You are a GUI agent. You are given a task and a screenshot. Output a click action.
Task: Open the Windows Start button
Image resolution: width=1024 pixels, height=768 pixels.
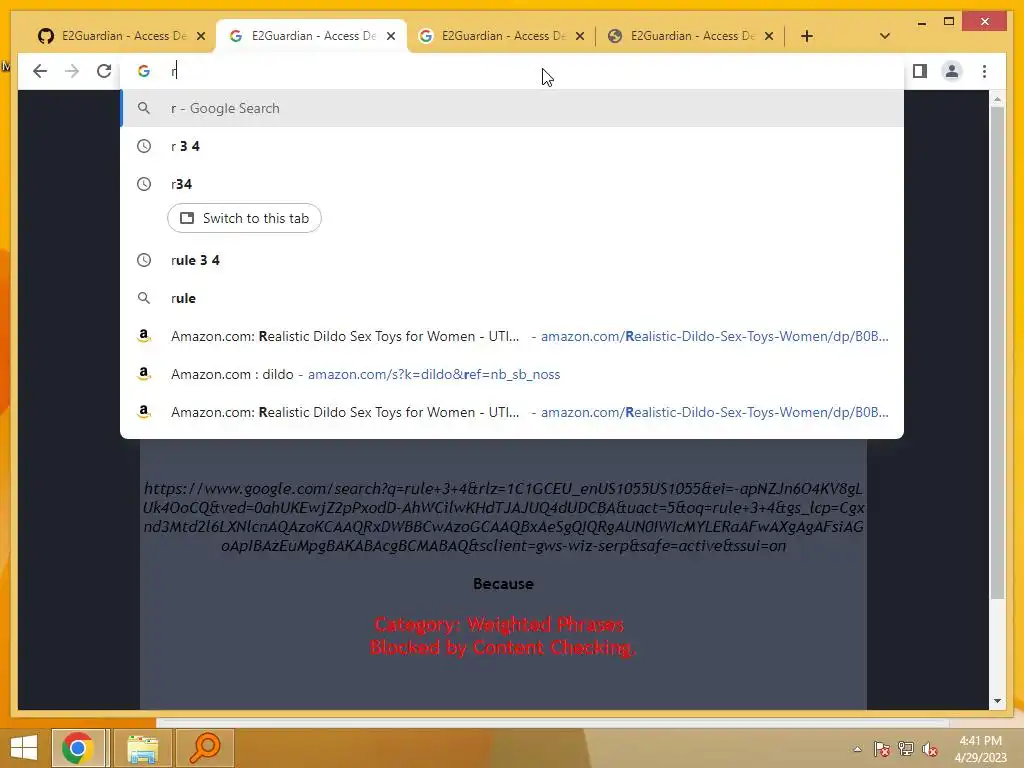(24, 748)
